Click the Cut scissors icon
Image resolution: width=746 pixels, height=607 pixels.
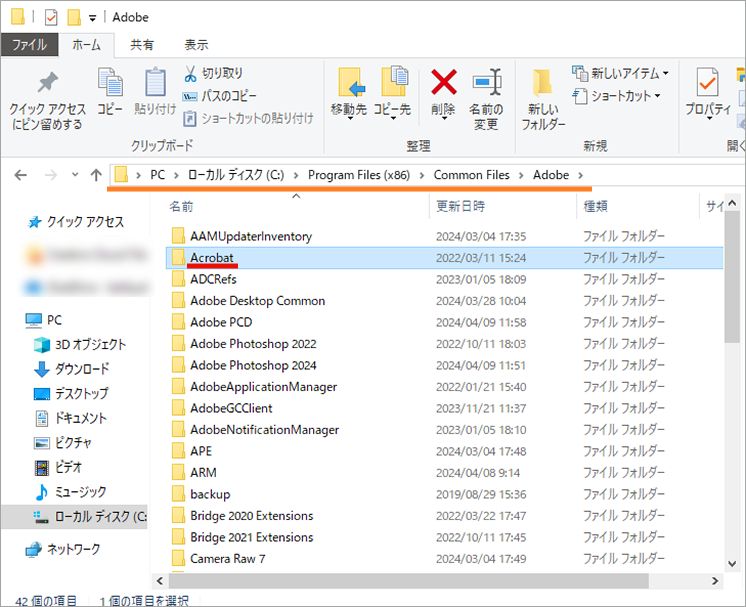pyautogui.click(x=190, y=74)
